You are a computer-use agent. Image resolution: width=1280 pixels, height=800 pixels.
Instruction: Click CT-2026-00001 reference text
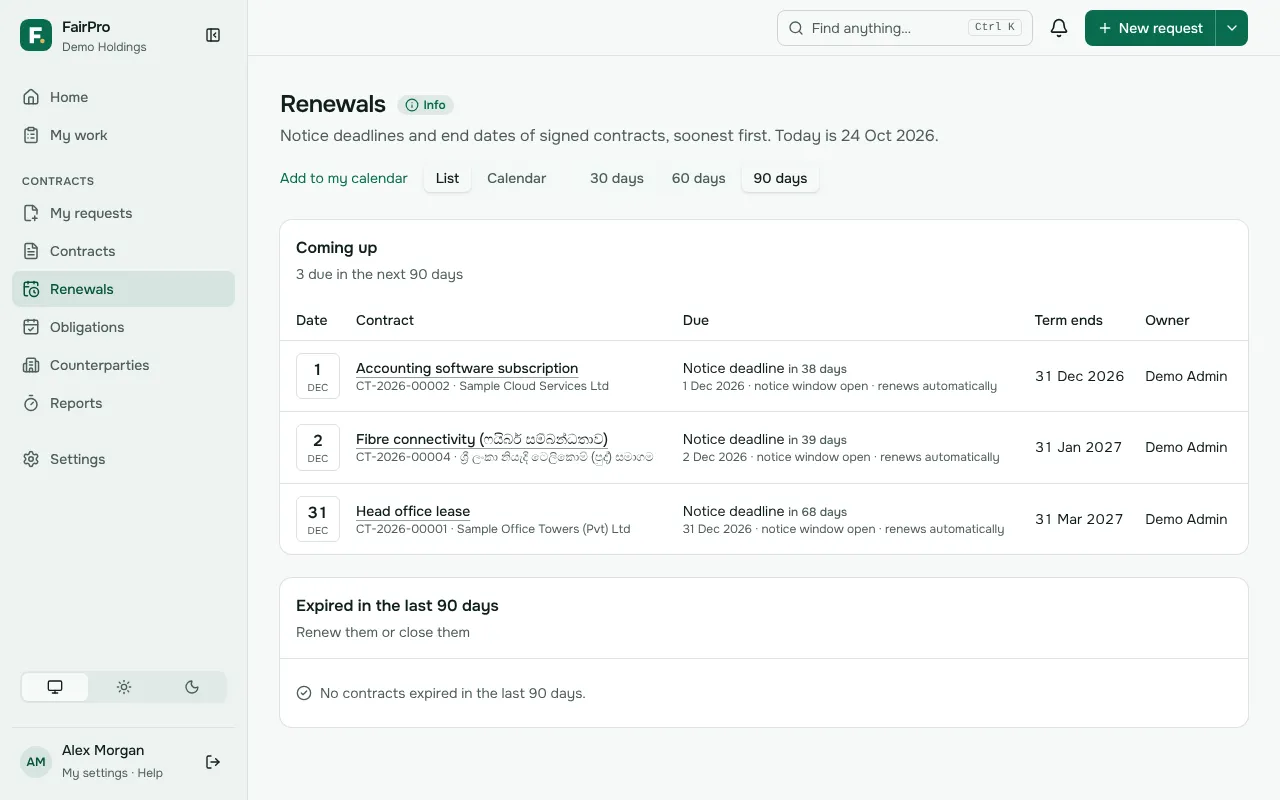click(401, 529)
